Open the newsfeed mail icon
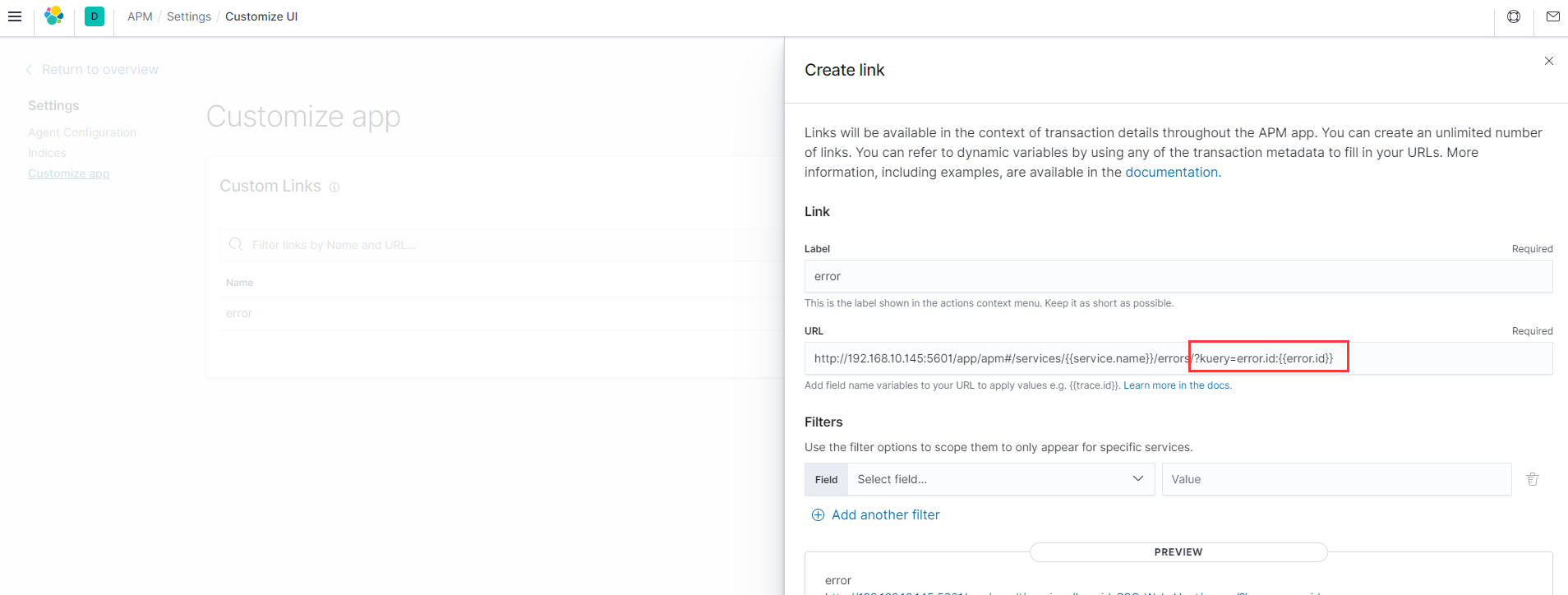The height and width of the screenshot is (595, 1568). coord(1552,16)
